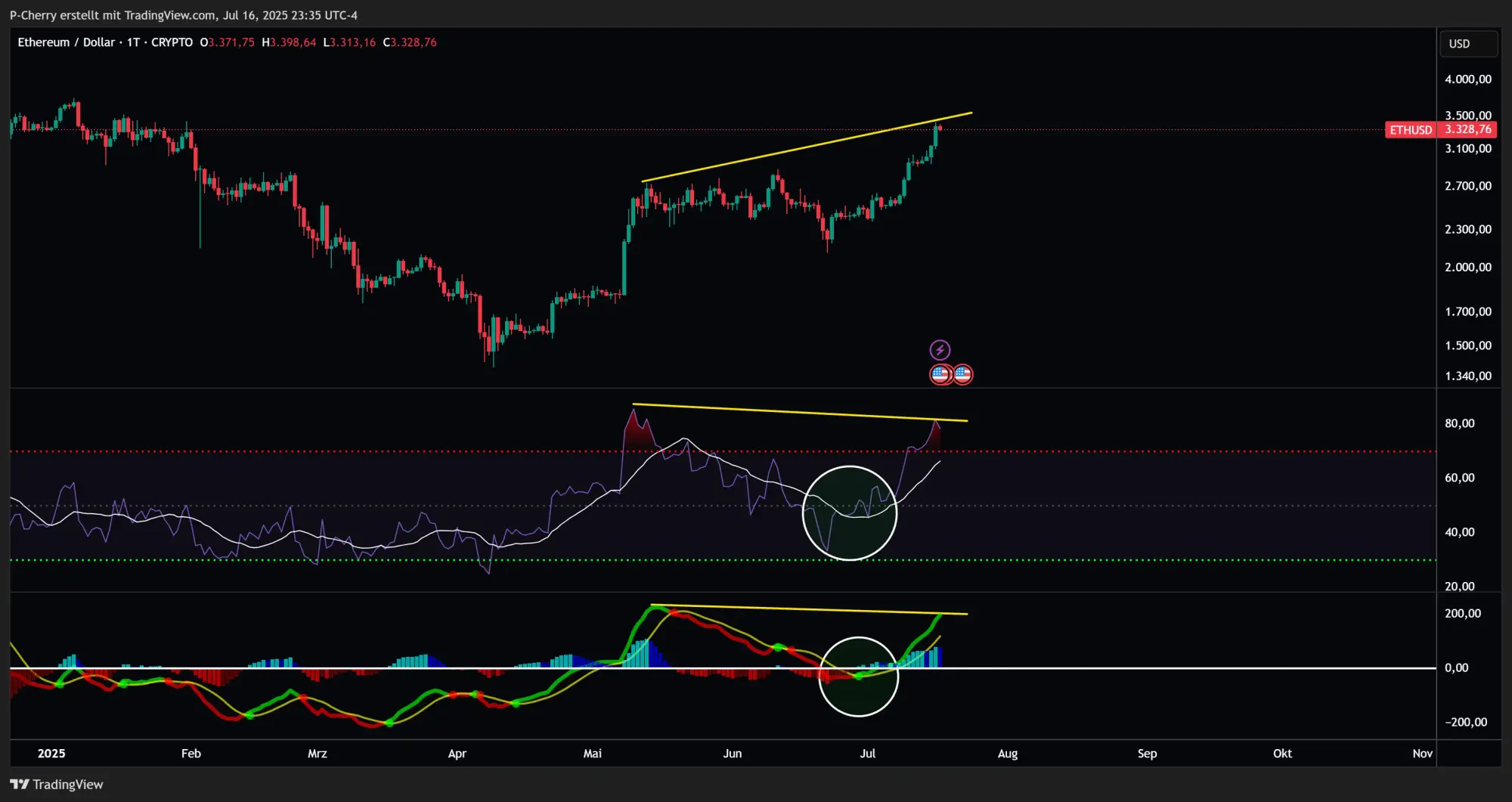The image size is (1512, 802).
Task: Open the USD currency selector
Action: 1468,44
